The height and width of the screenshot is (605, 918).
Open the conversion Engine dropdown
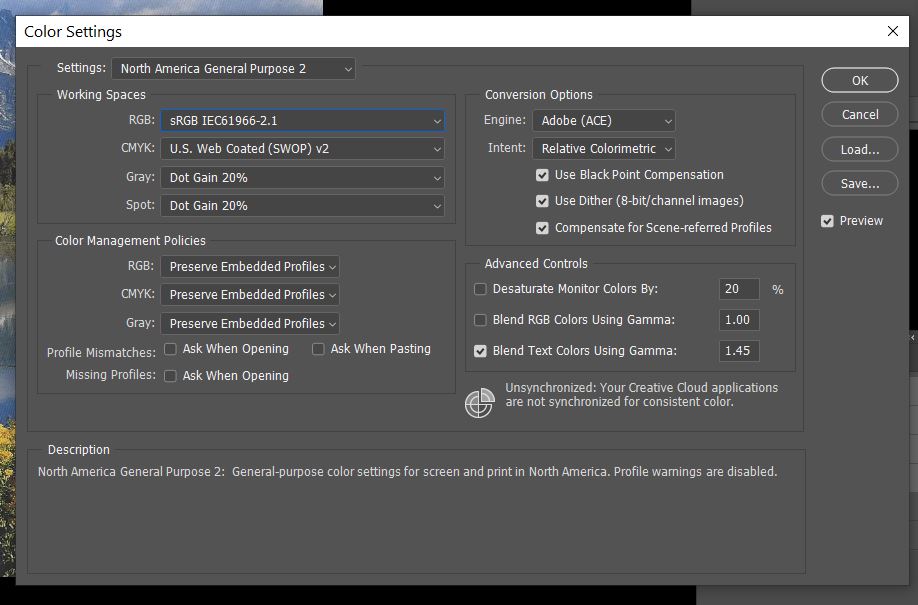pos(604,120)
